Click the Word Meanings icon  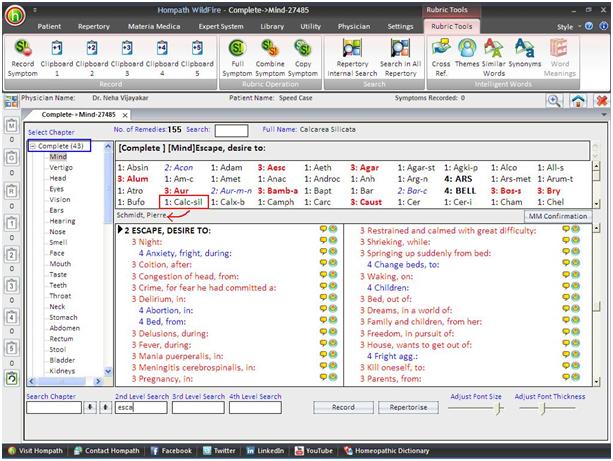559,48
